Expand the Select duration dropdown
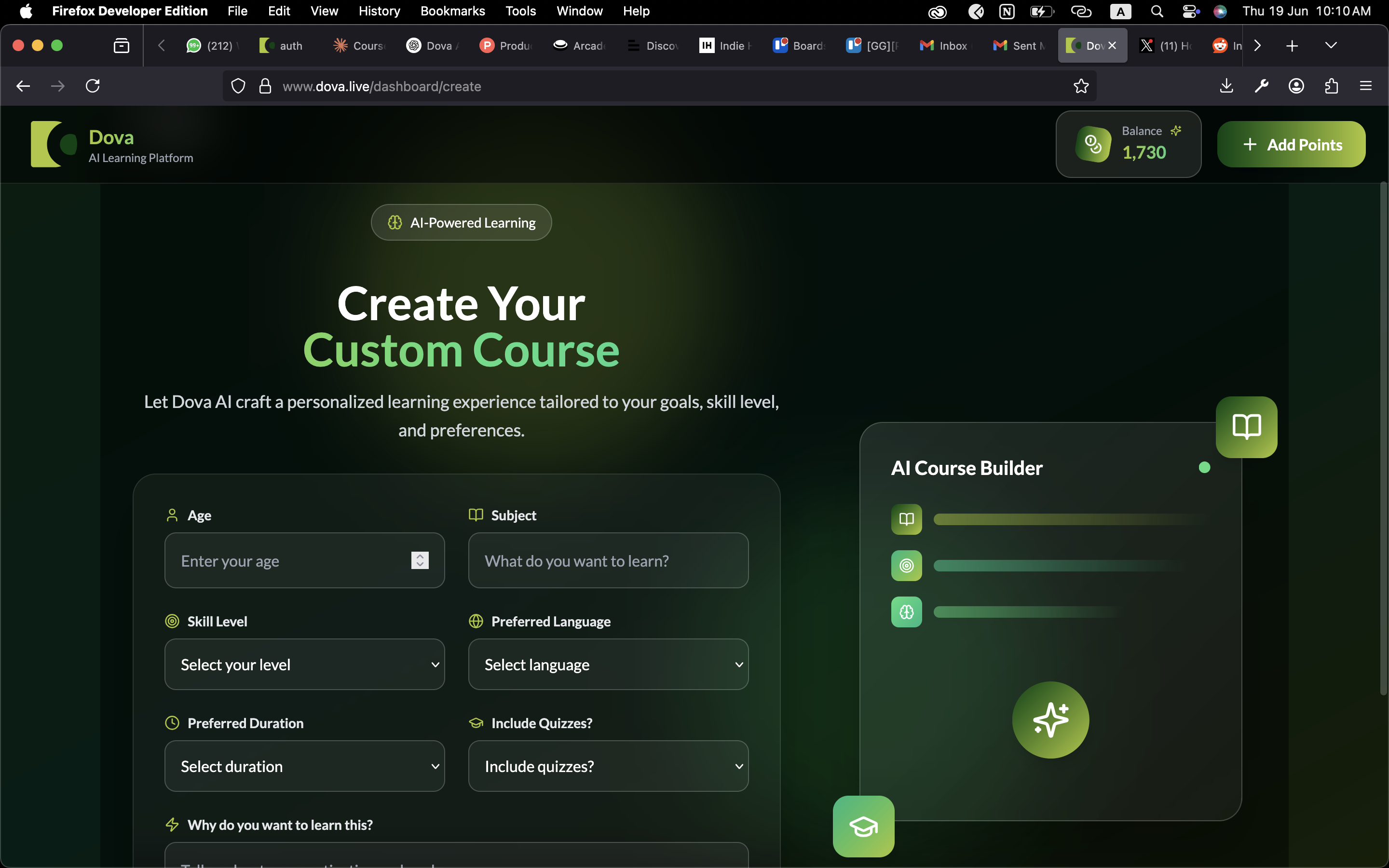 coord(304,766)
